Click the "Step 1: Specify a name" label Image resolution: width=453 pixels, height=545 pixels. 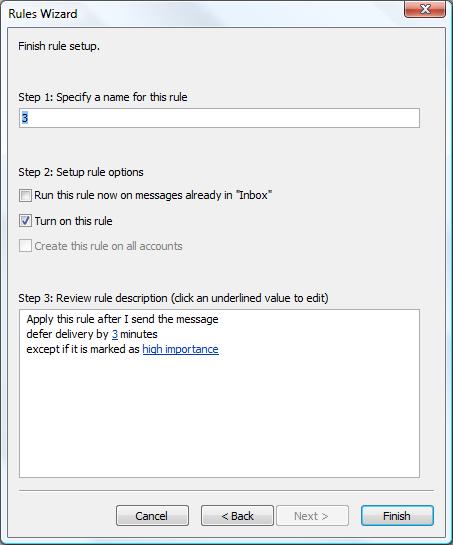pos(103,97)
